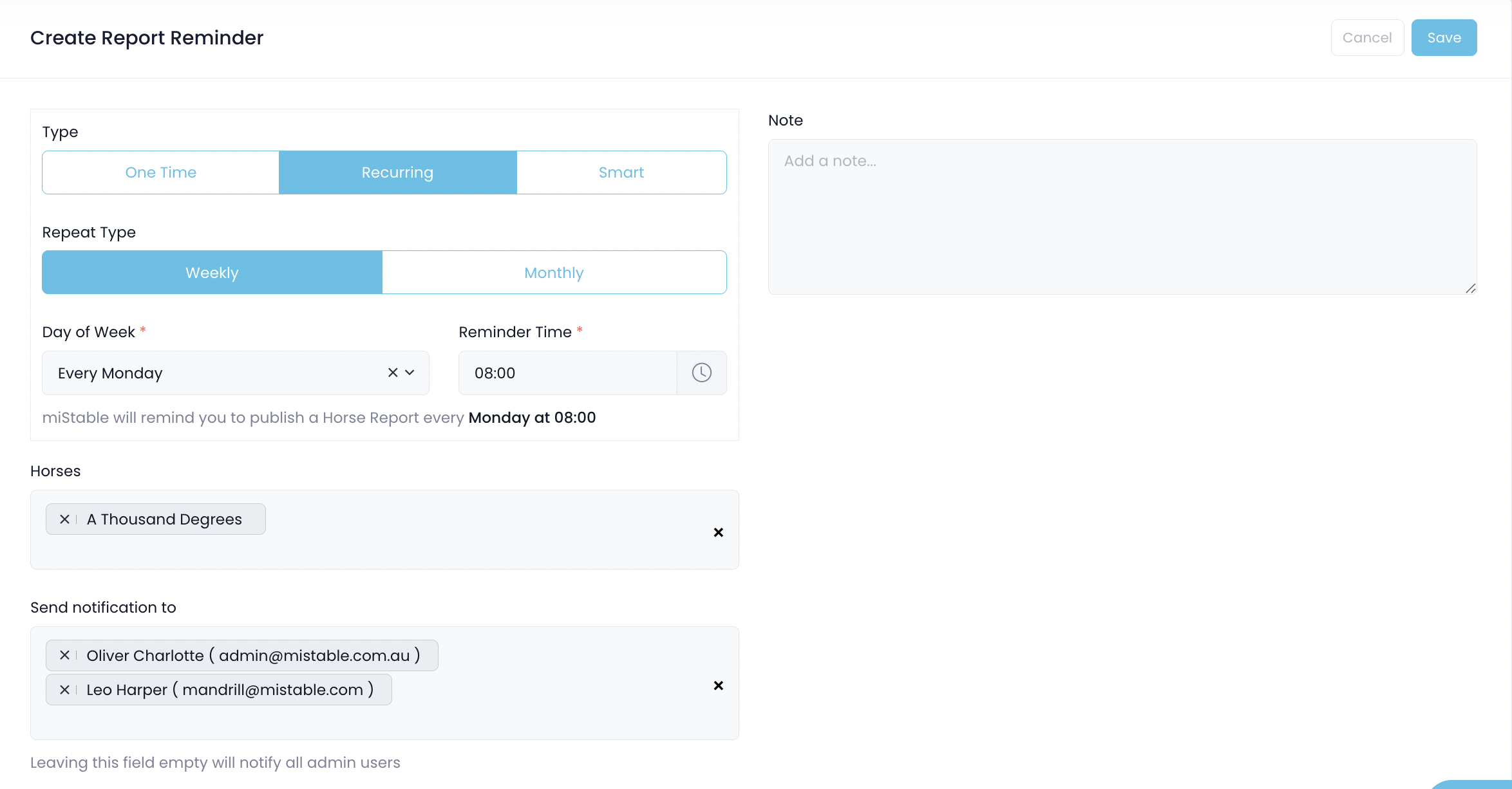Image resolution: width=1512 pixels, height=789 pixels.
Task: Clear all selected horses
Action: click(x=718, y=532)
